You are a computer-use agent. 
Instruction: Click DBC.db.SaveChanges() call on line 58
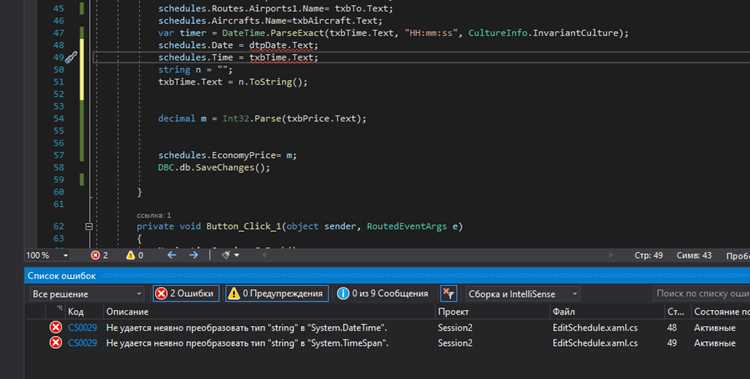[x=214, y=168]
